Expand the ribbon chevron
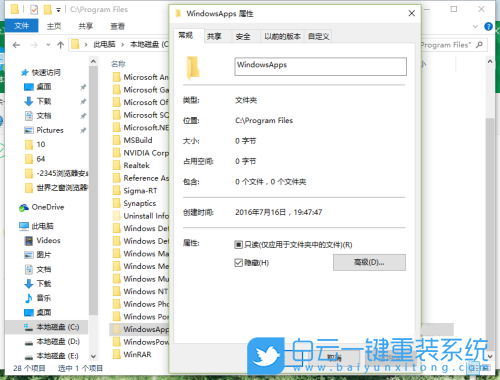The width and height of the screenshot is (500, 380). [x=476, y=27]
